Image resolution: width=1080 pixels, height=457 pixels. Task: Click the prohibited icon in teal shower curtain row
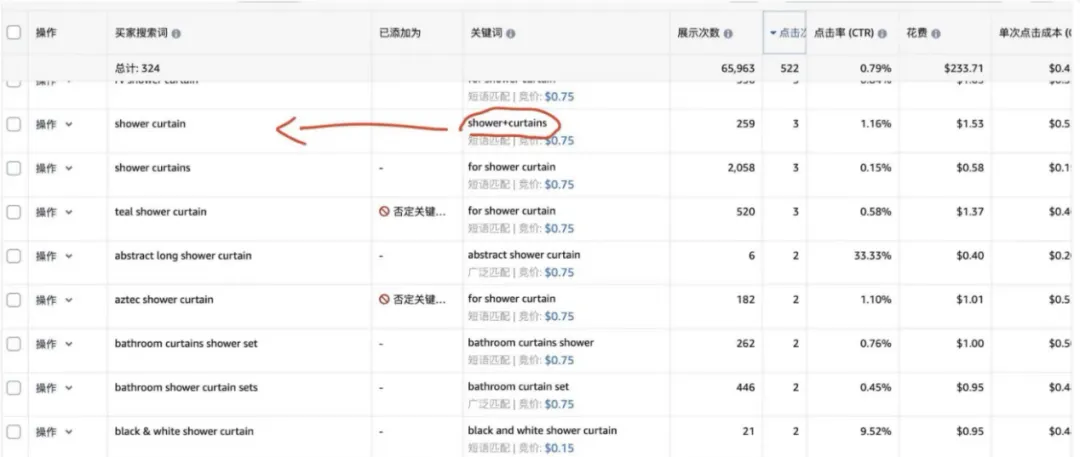pos(384,212)
